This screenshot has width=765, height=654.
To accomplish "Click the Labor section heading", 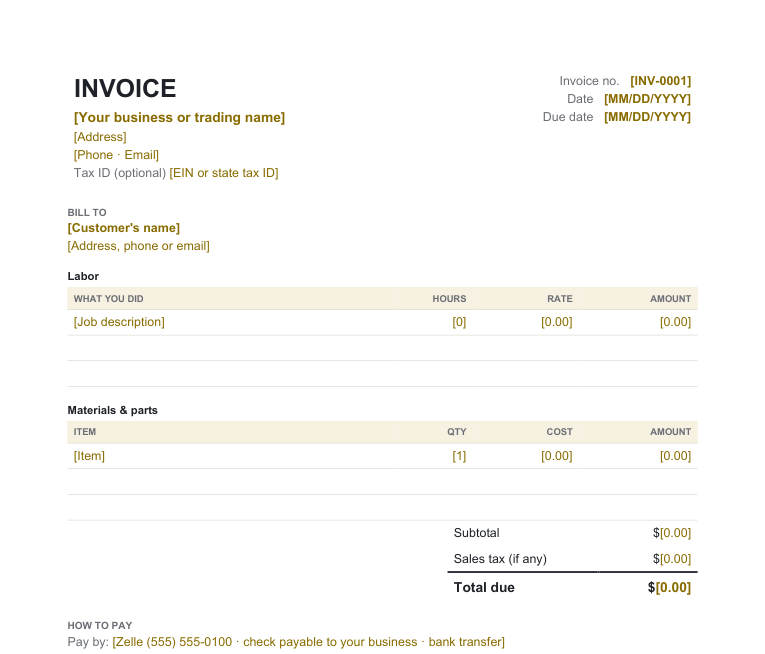I will (x=83, y=276).
